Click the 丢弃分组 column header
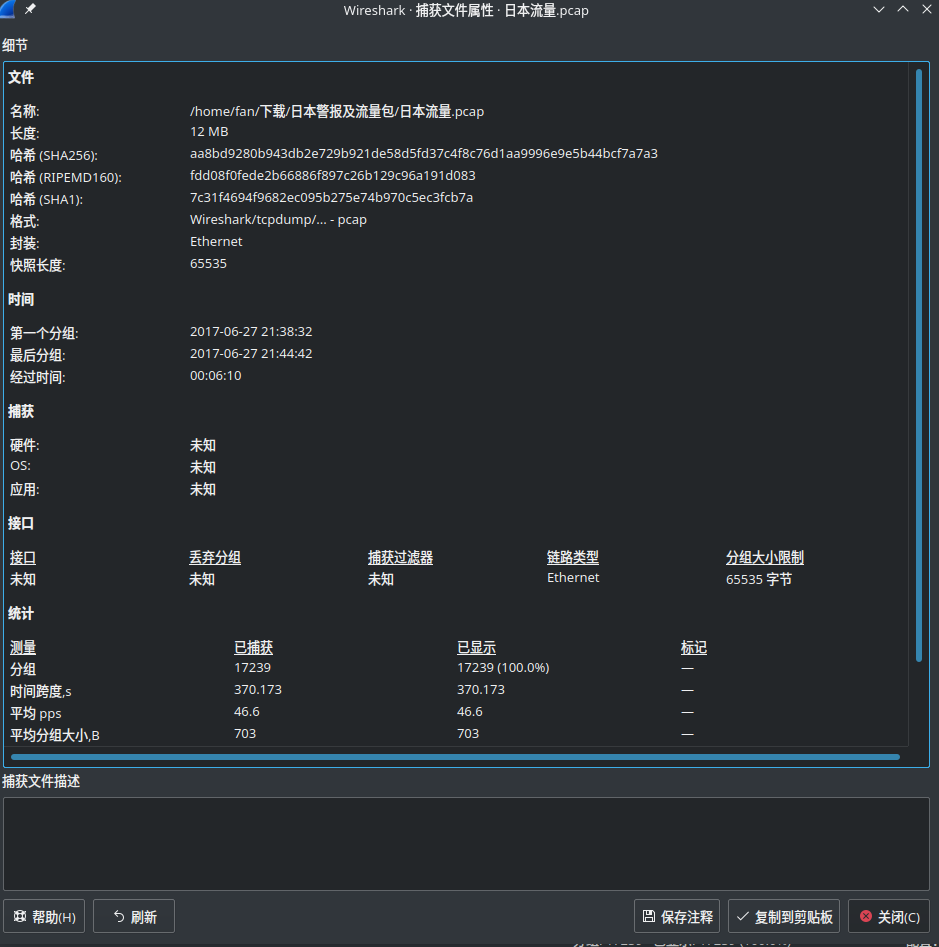Viewport: 939px width, 947px height. (215, 557)
